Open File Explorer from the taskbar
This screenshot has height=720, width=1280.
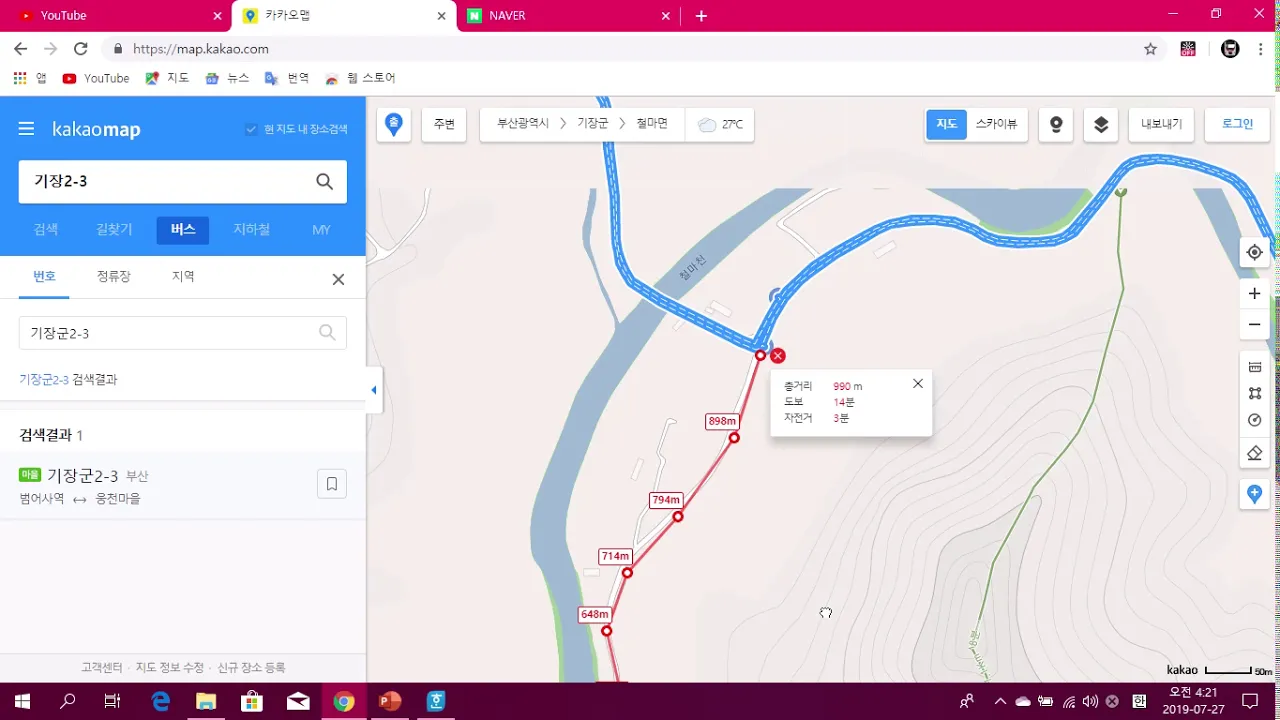click(x=206, y=701)
